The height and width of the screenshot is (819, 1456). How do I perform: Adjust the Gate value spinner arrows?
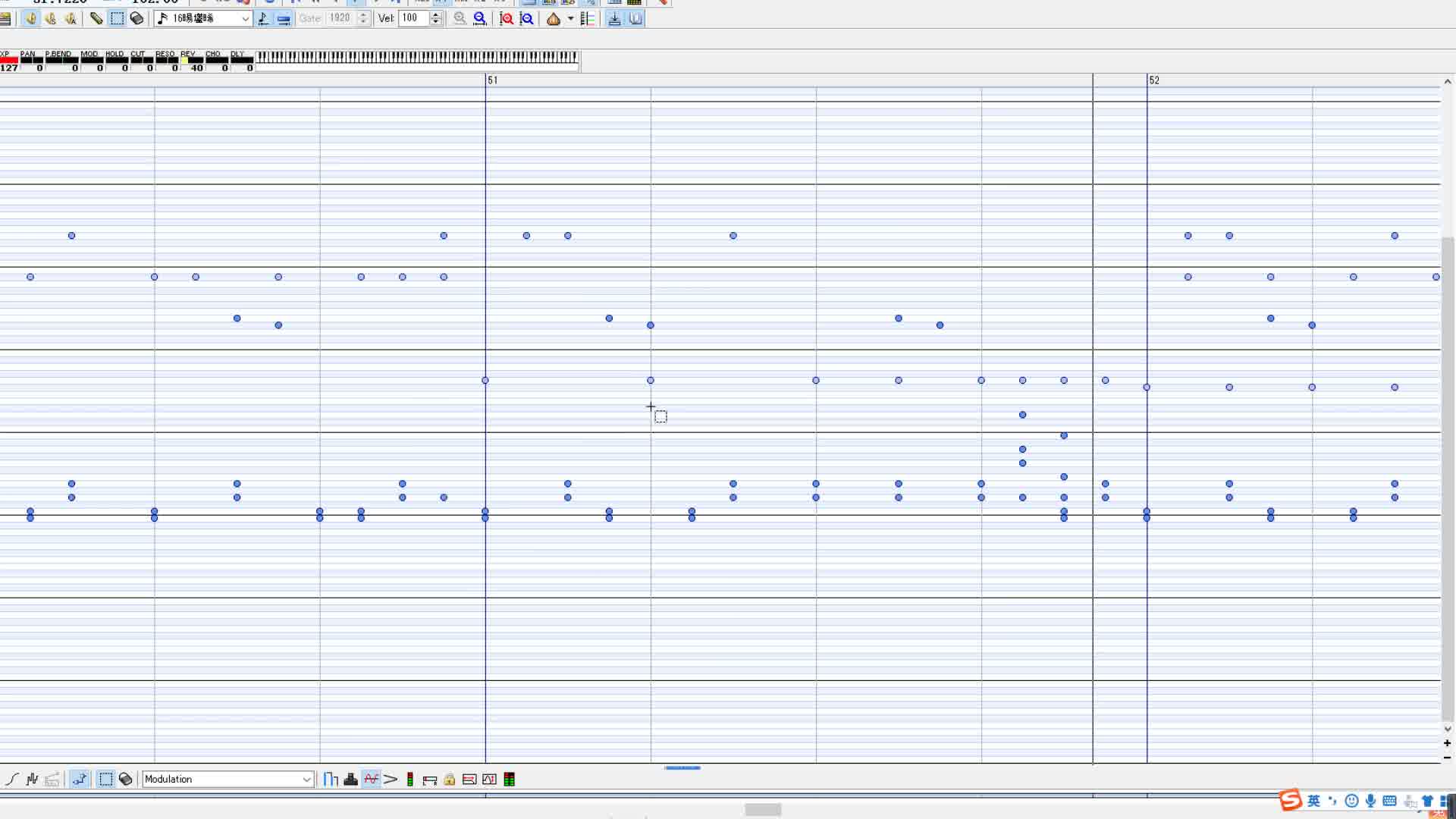tap(363, 18)
